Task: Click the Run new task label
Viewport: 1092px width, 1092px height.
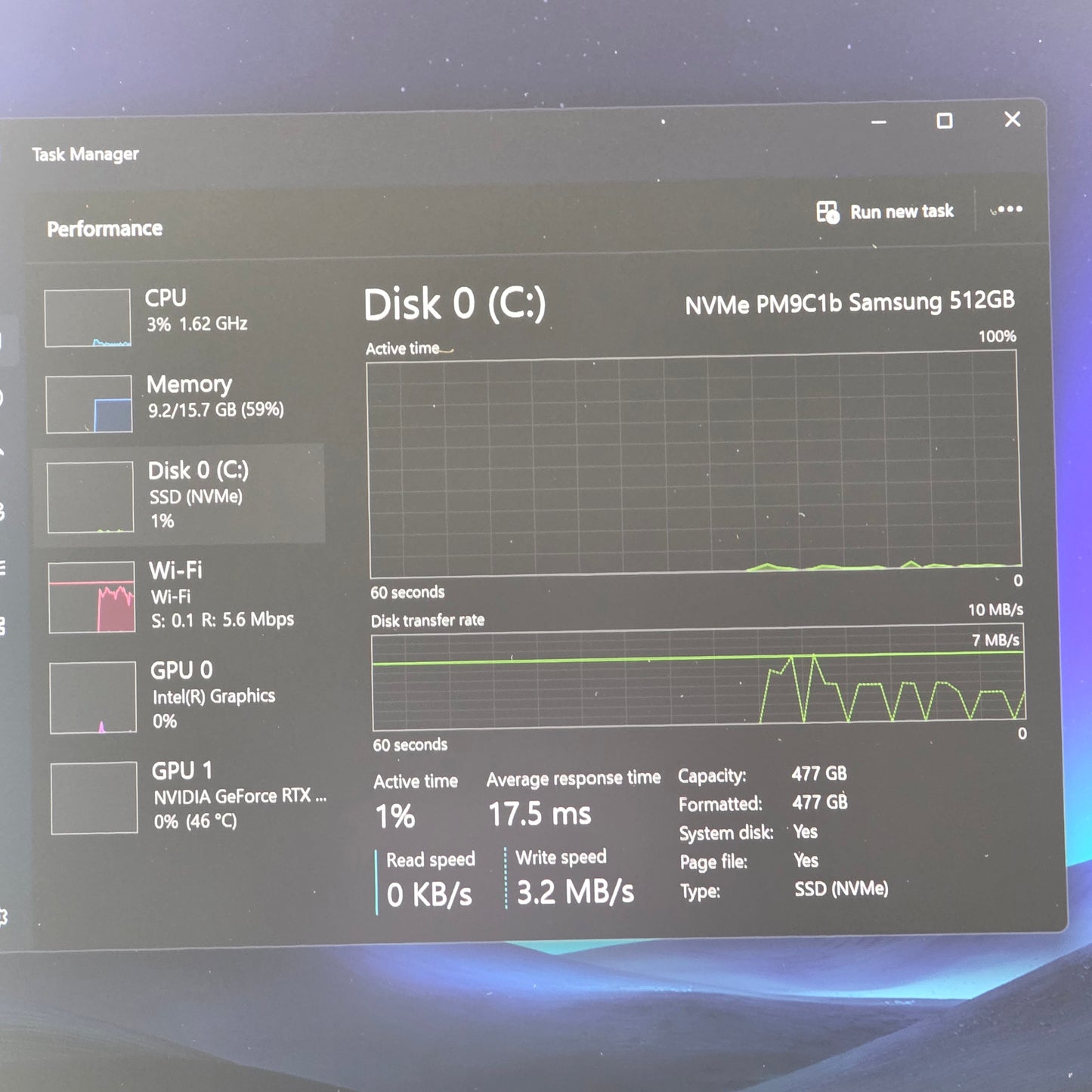Action: click(902, 212)
